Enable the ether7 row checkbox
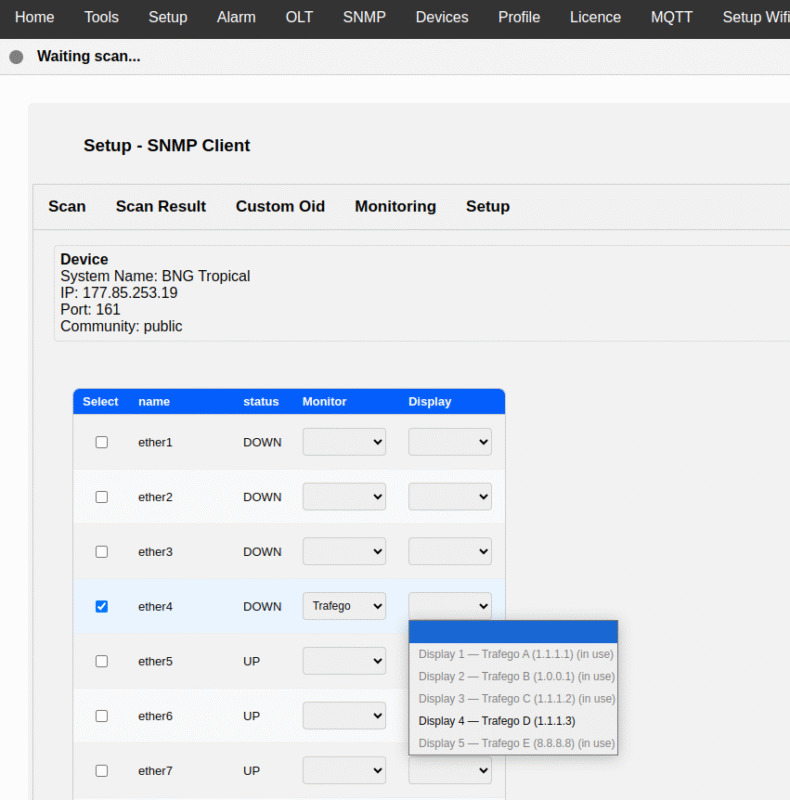 click(x=101, y=771)
